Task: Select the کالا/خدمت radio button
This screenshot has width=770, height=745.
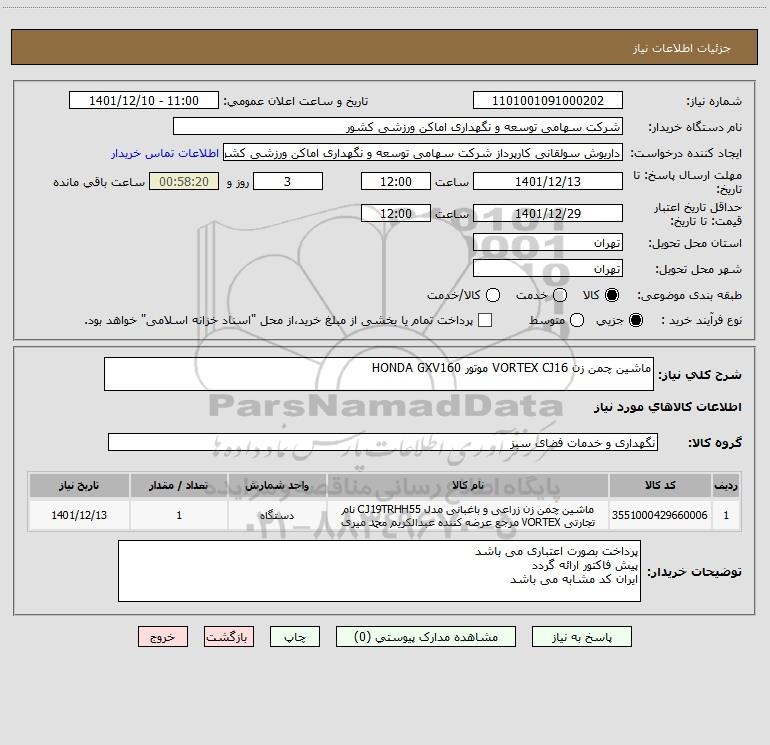Action: (493, 295)
